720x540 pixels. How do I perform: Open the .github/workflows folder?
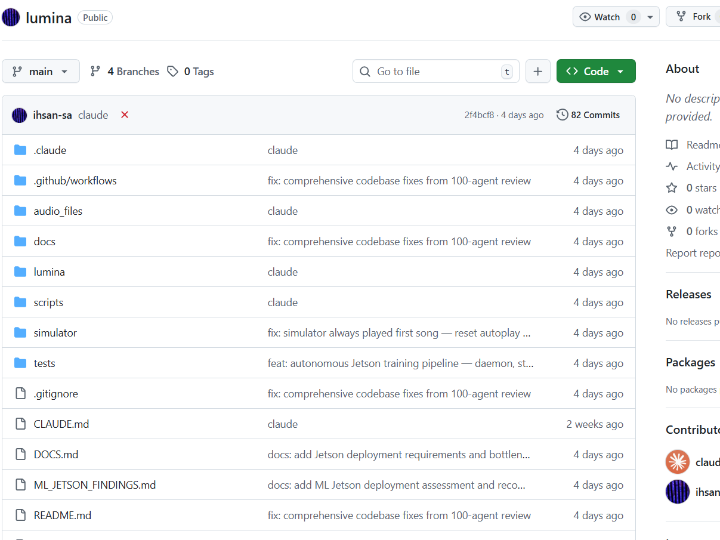click(x=75, y=181)
